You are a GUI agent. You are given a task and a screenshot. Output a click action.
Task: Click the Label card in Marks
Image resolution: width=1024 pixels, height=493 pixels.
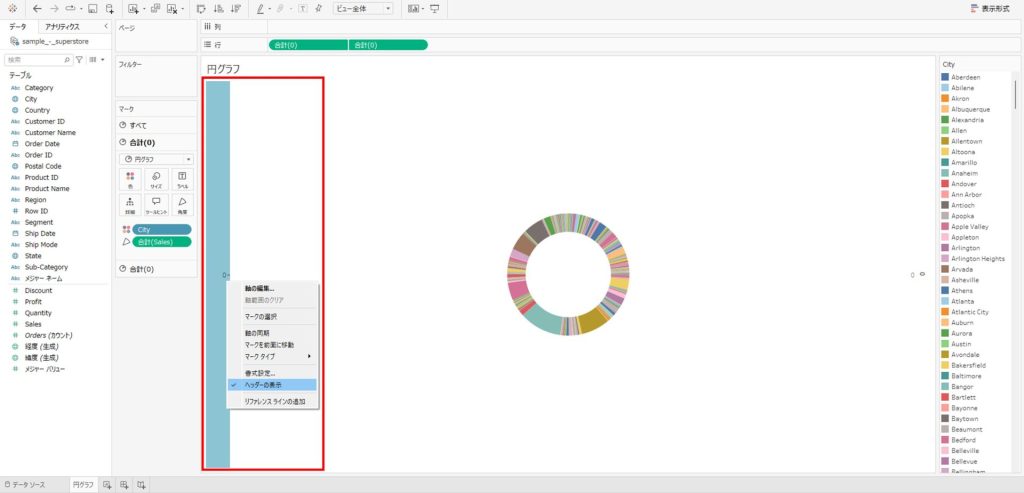click(181, 180)
